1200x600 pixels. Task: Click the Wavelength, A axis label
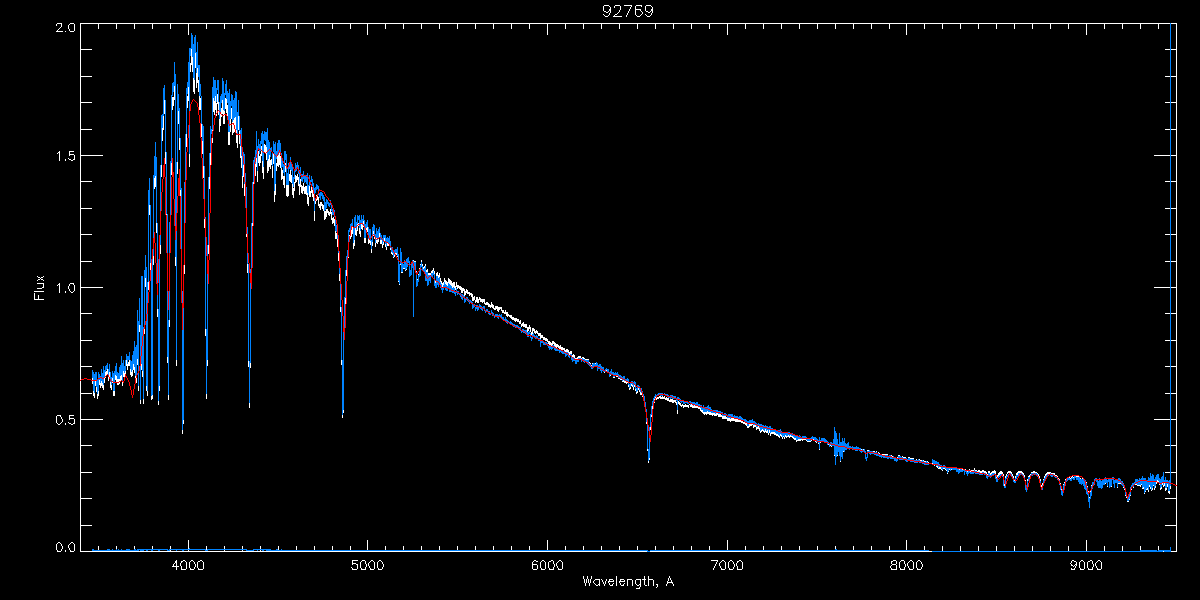(x=627, y=581)
